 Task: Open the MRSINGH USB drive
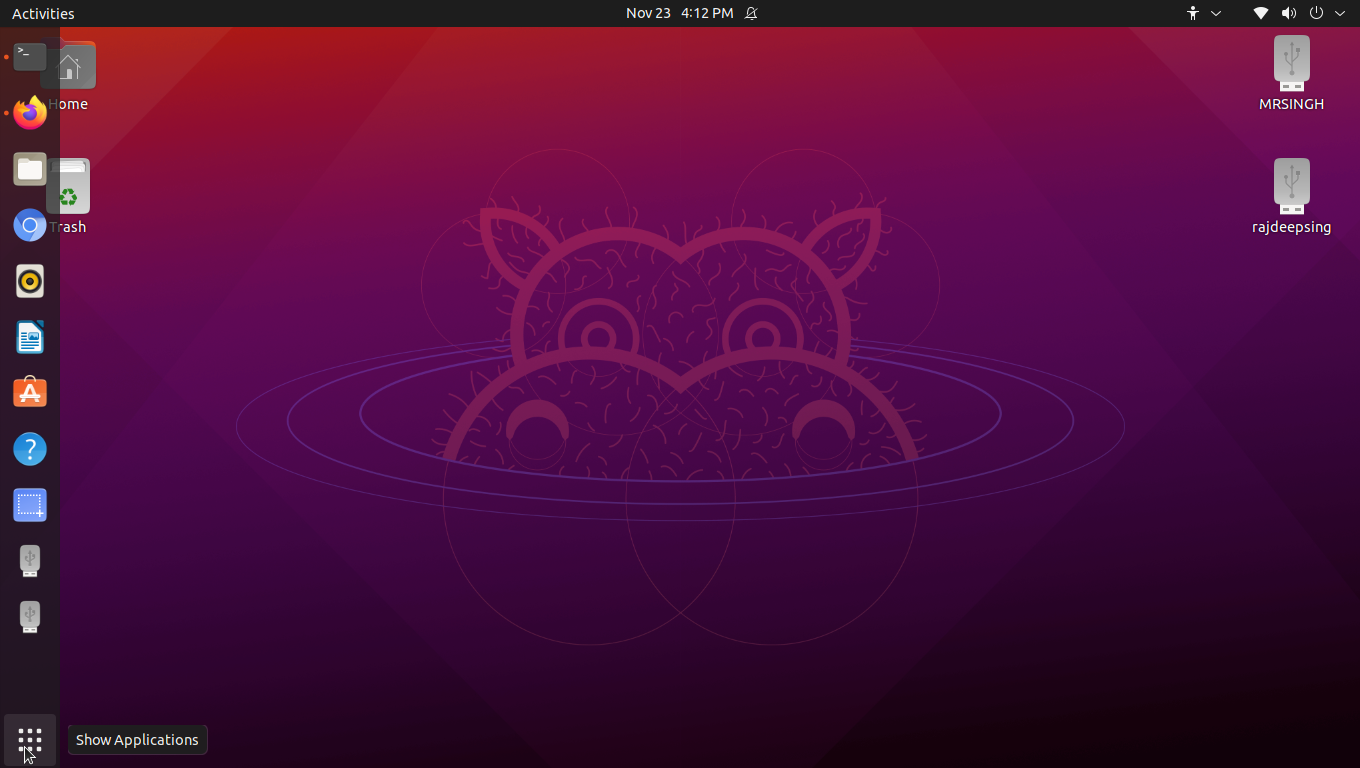point(1291,63)
